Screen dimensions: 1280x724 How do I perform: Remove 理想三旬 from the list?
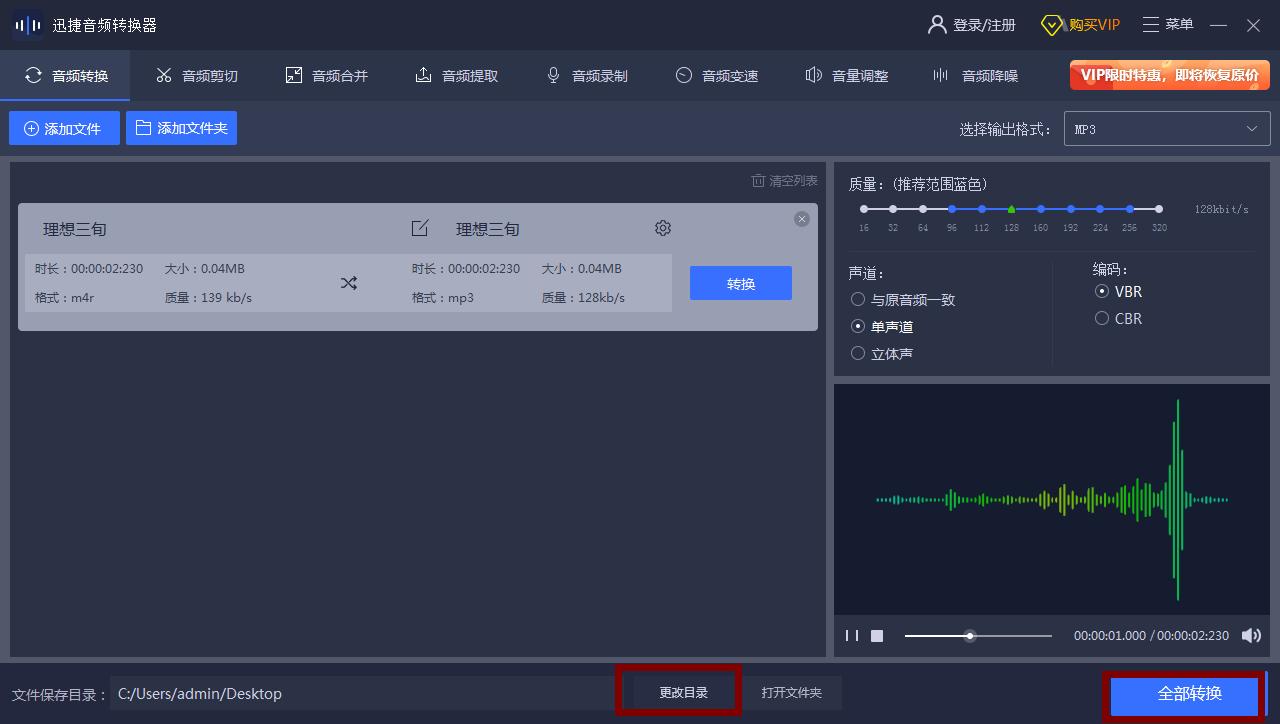tap(801, 218)
